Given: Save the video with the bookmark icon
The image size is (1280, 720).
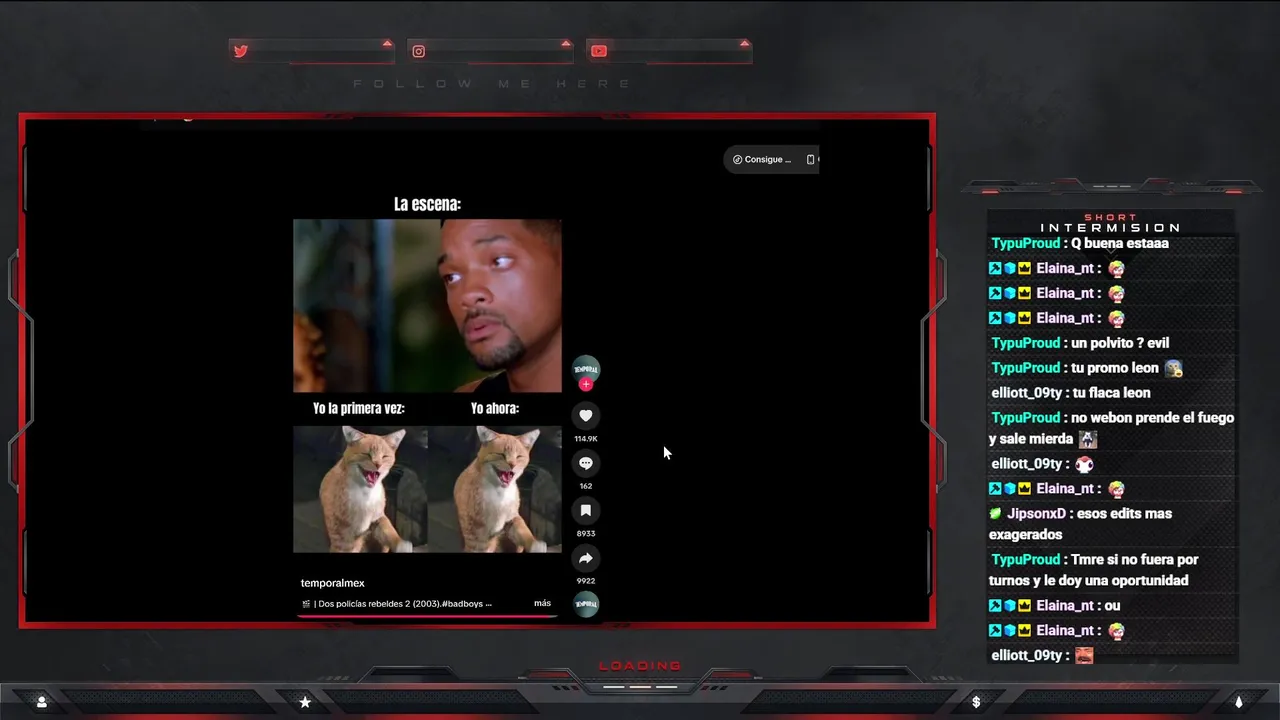Looking at the screenshot, I should click(586, 510).
